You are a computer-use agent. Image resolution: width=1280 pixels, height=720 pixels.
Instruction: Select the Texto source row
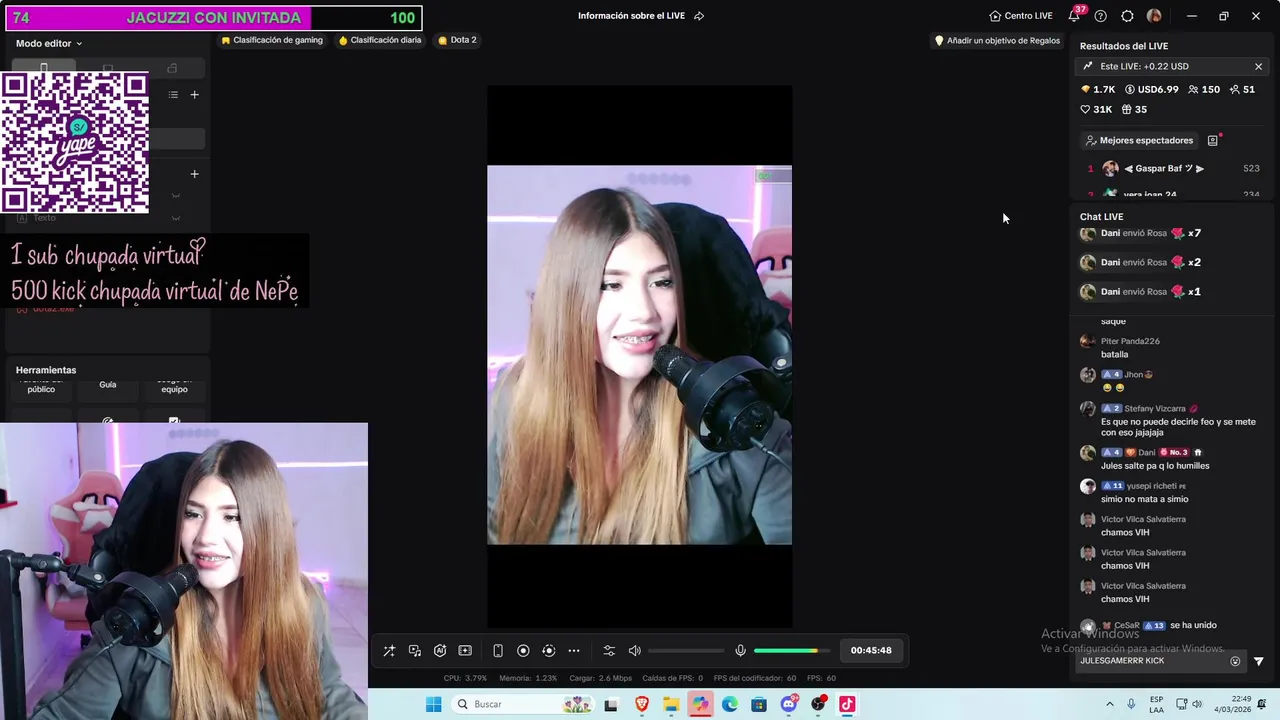click(108, 218)
